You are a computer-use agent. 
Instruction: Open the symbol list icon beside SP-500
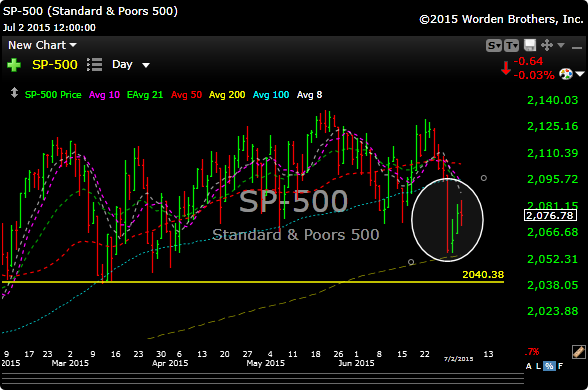[x=94, y=64]
